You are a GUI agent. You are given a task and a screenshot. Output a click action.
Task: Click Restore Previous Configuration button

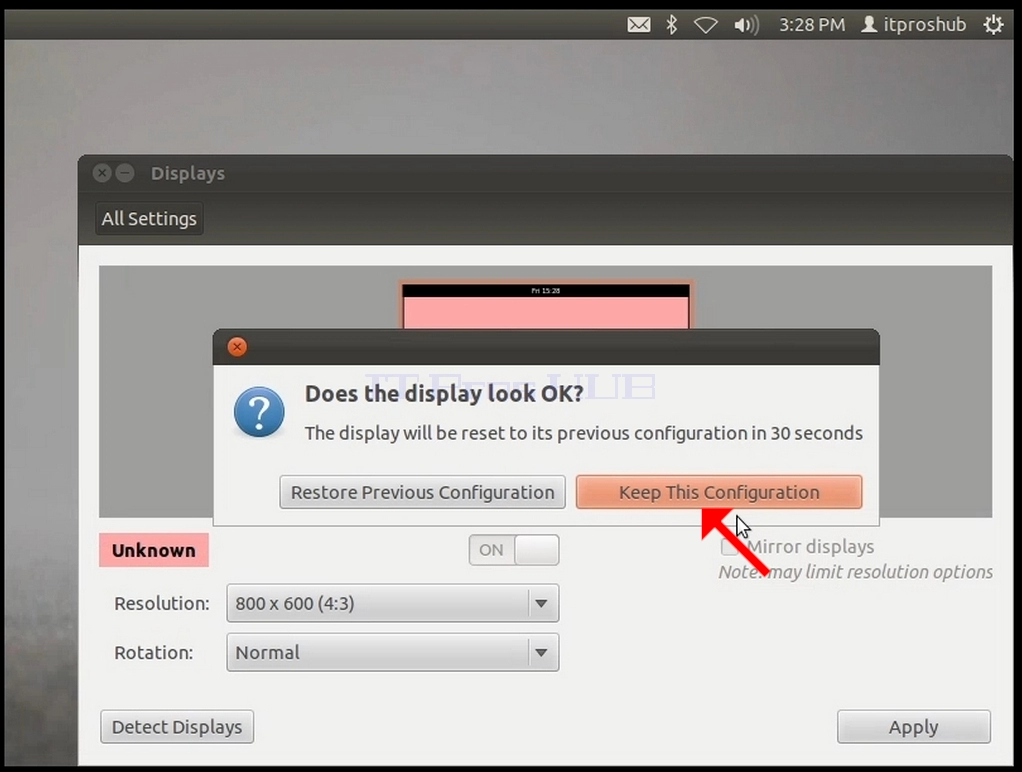coord(422,492)
